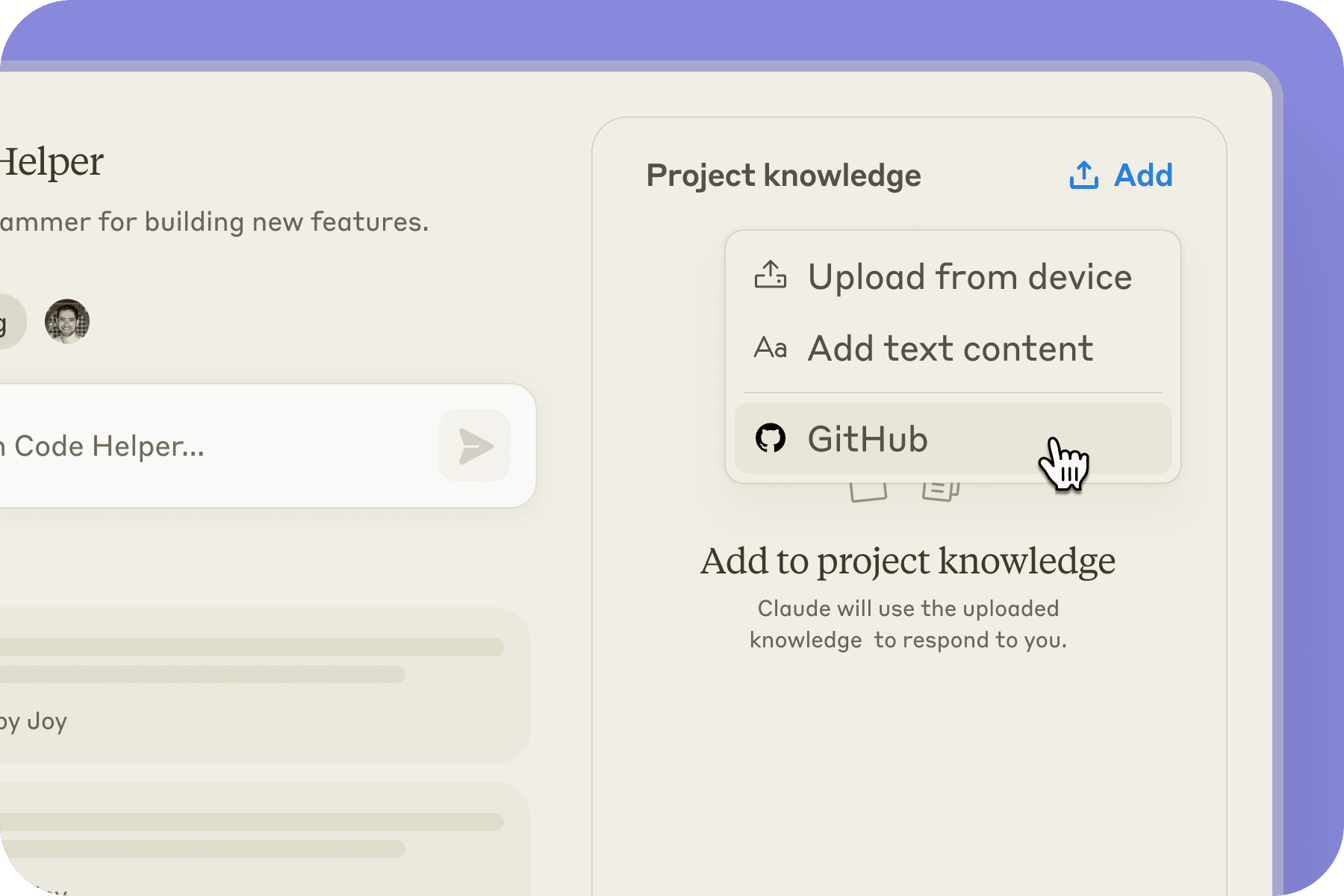The width and height of the screenshot is (1344, 896).
Task: Pick the Add text content label
Action: [950, 349]
